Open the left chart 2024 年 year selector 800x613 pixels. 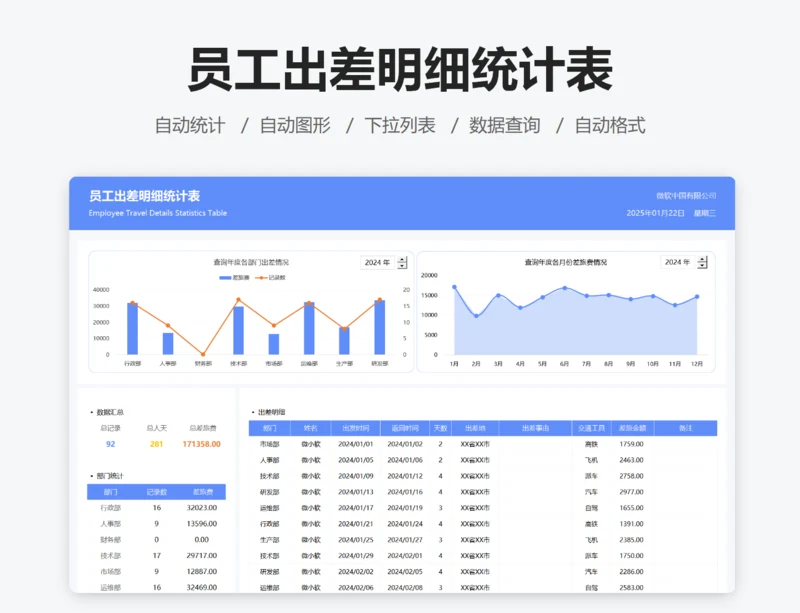pyautogui.click(x=378, y=262)
